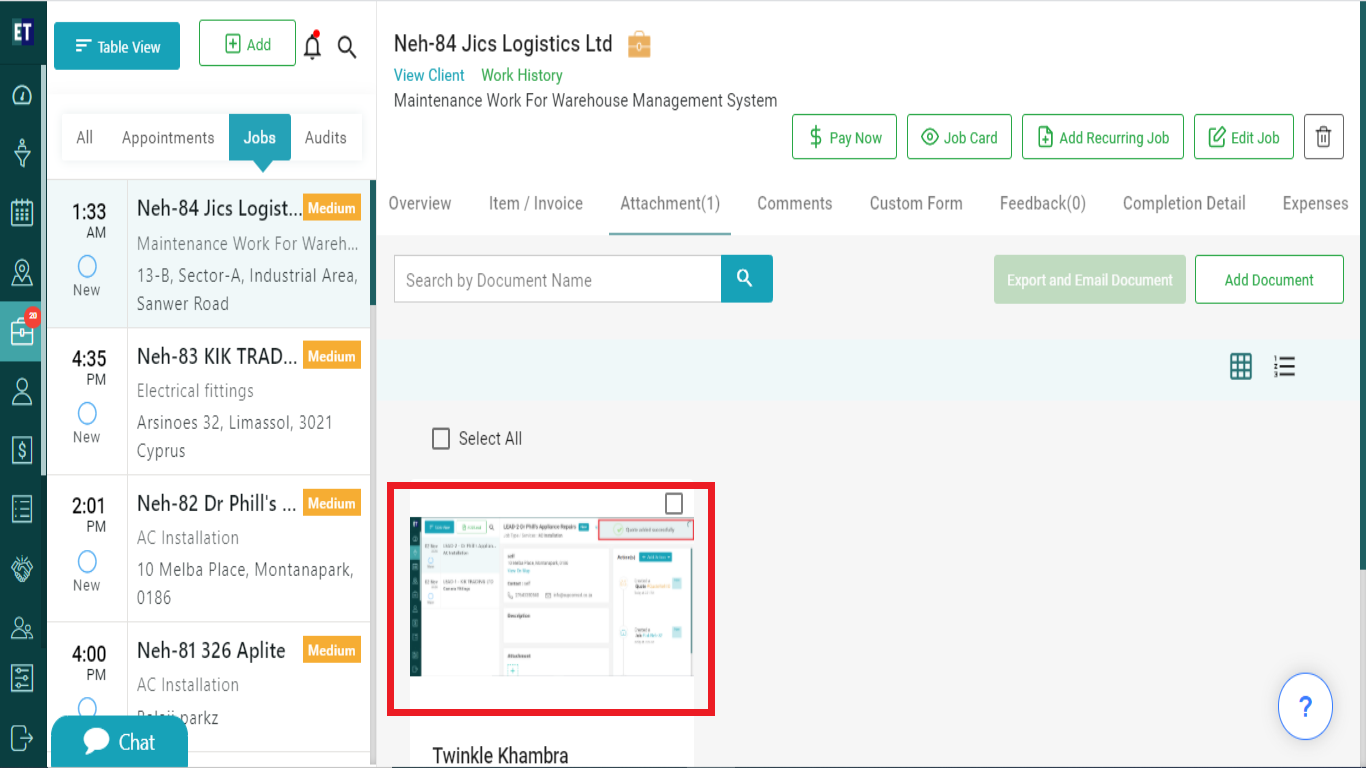Viewport: 1366px width, 768px height.
Task: Click the Twinkle Khambra uploader name
Action: tap(500, 755)
